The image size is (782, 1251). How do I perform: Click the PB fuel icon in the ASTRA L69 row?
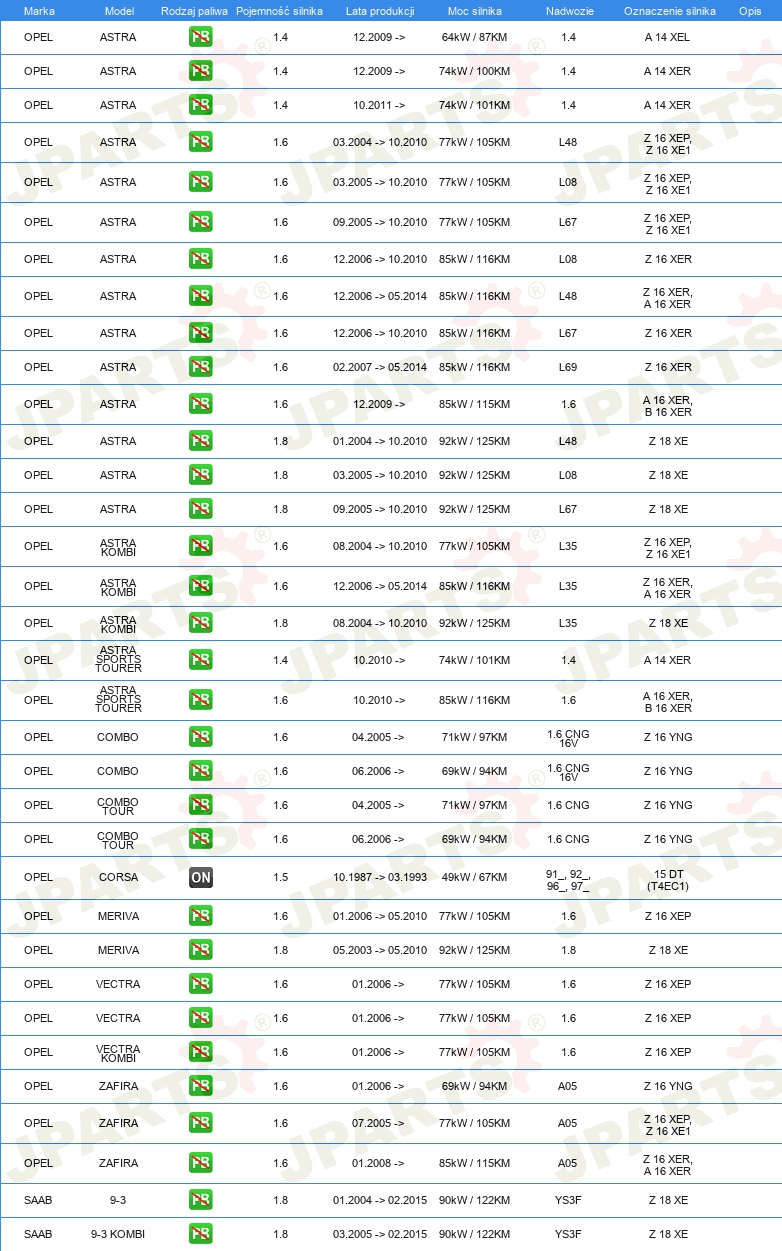point(201,367)
